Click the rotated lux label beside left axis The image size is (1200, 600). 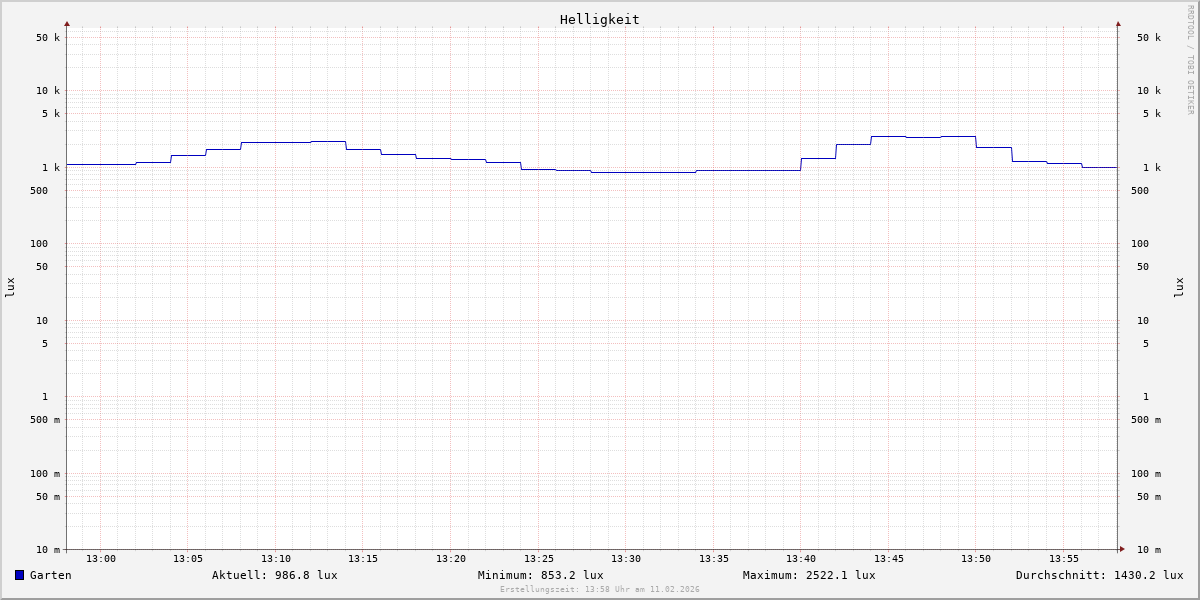click(x=10, y=287)
